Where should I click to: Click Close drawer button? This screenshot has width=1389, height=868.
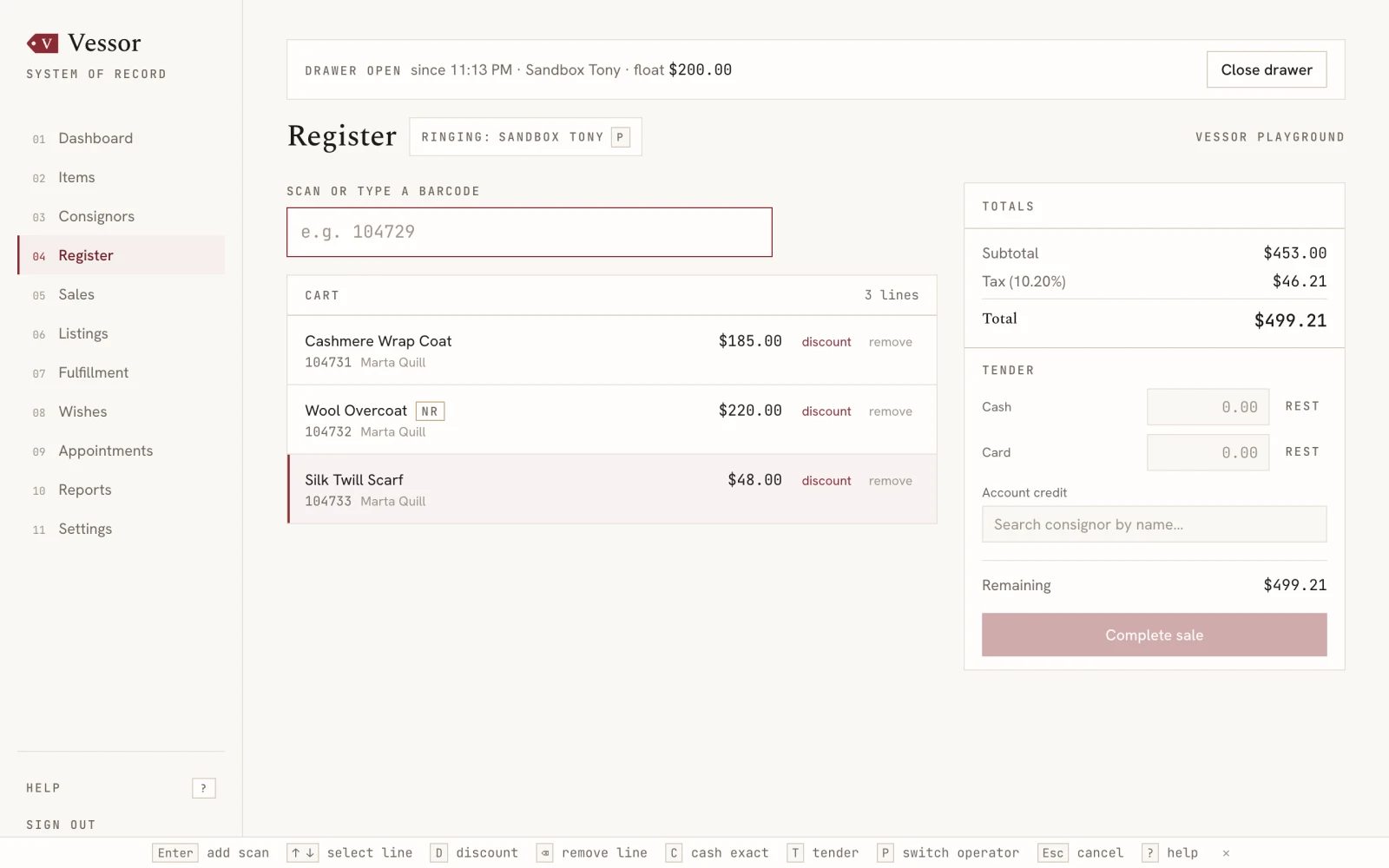(1267, 69)
